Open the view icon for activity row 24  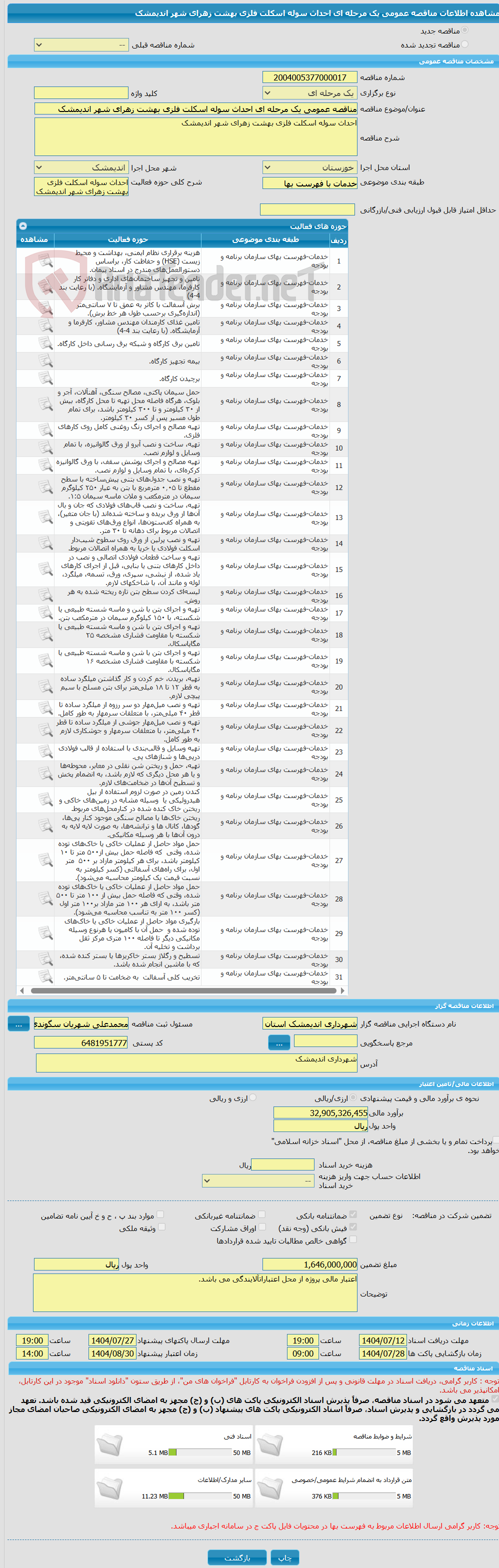point(45,773)
